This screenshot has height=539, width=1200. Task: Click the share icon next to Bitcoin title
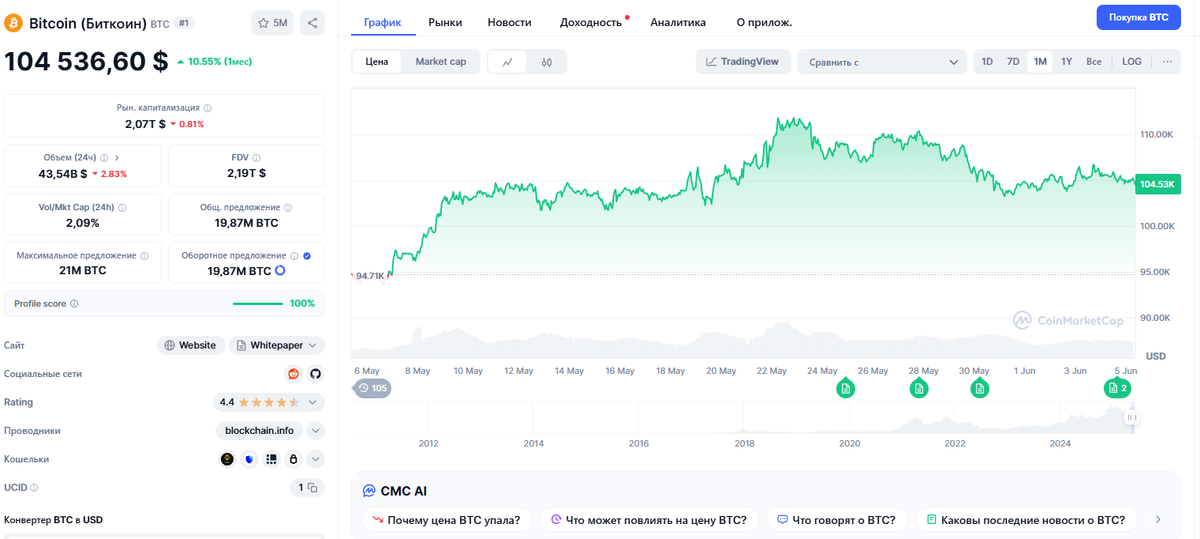click(x=311, y=22)
